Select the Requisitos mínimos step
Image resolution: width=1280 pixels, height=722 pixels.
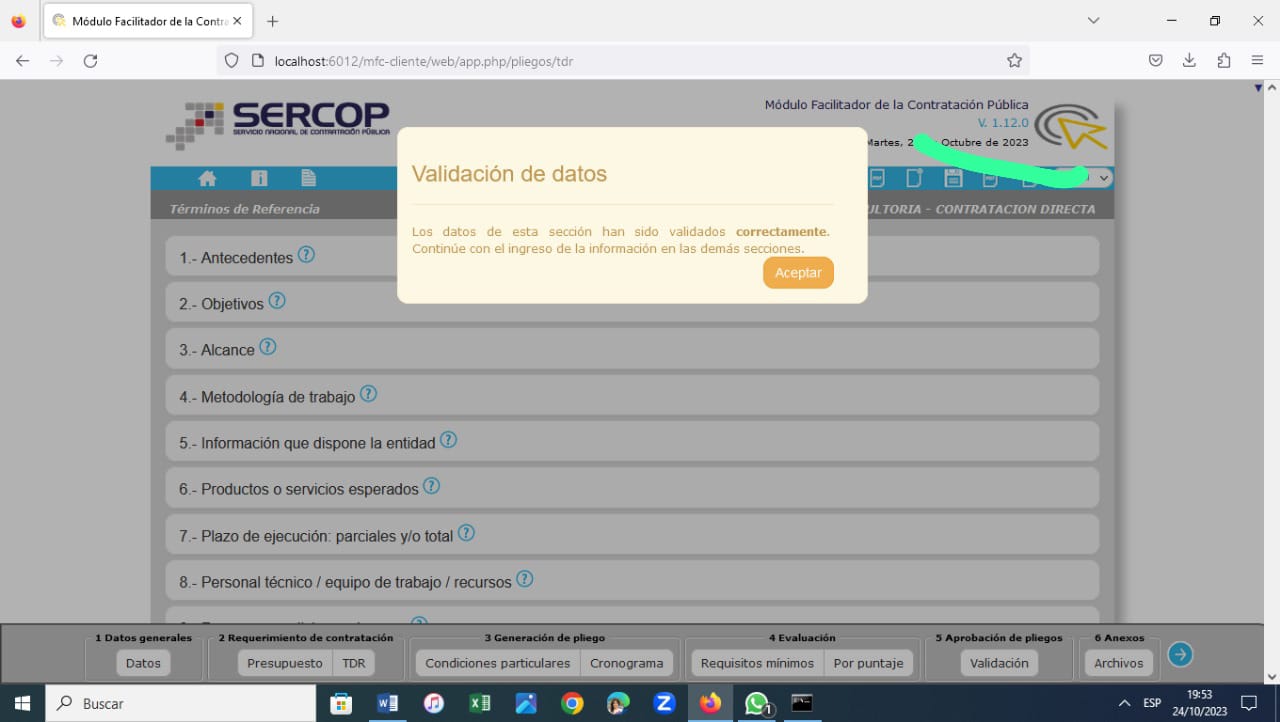[757, 663]
